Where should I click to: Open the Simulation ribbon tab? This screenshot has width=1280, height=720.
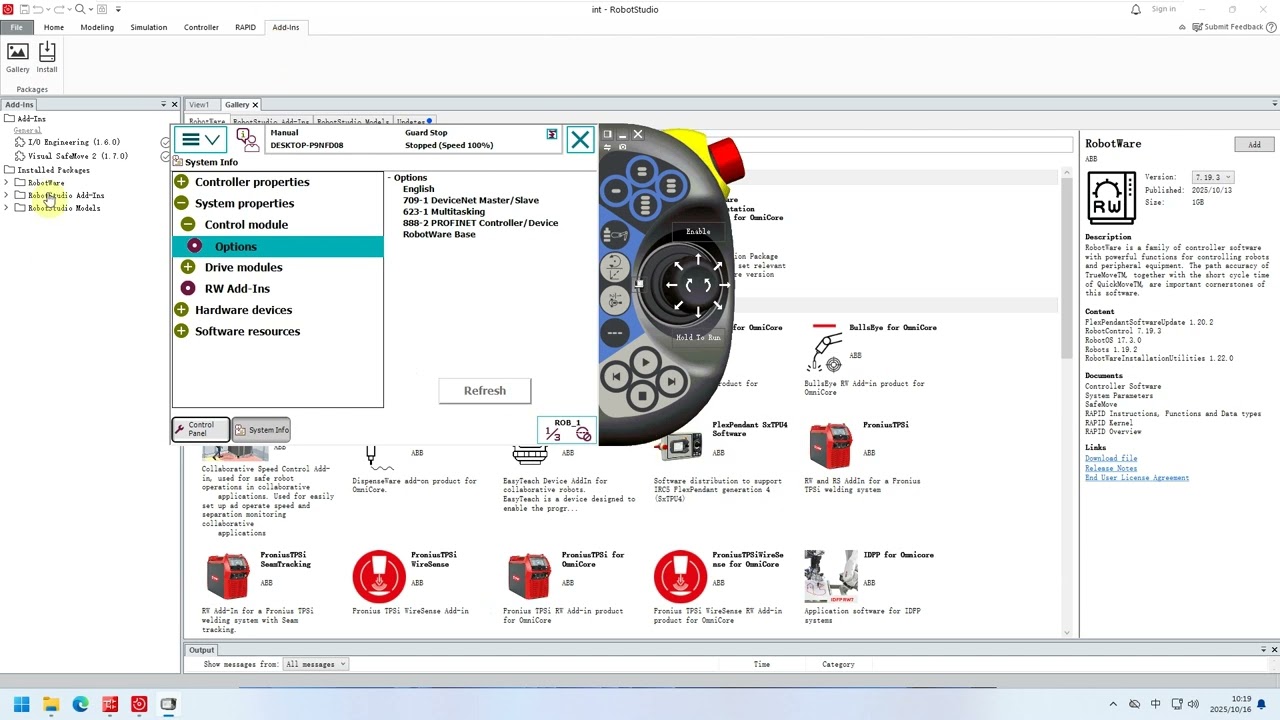click(x=148, y=27)
